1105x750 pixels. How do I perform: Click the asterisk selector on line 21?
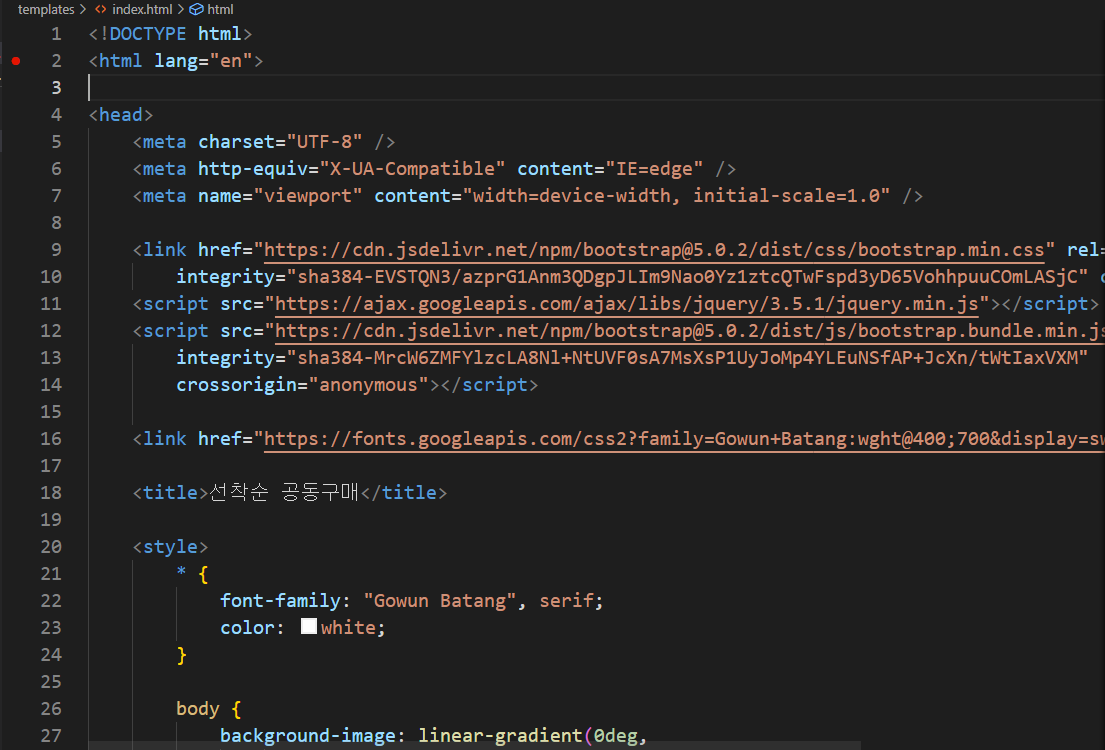[x=181, y=572]
